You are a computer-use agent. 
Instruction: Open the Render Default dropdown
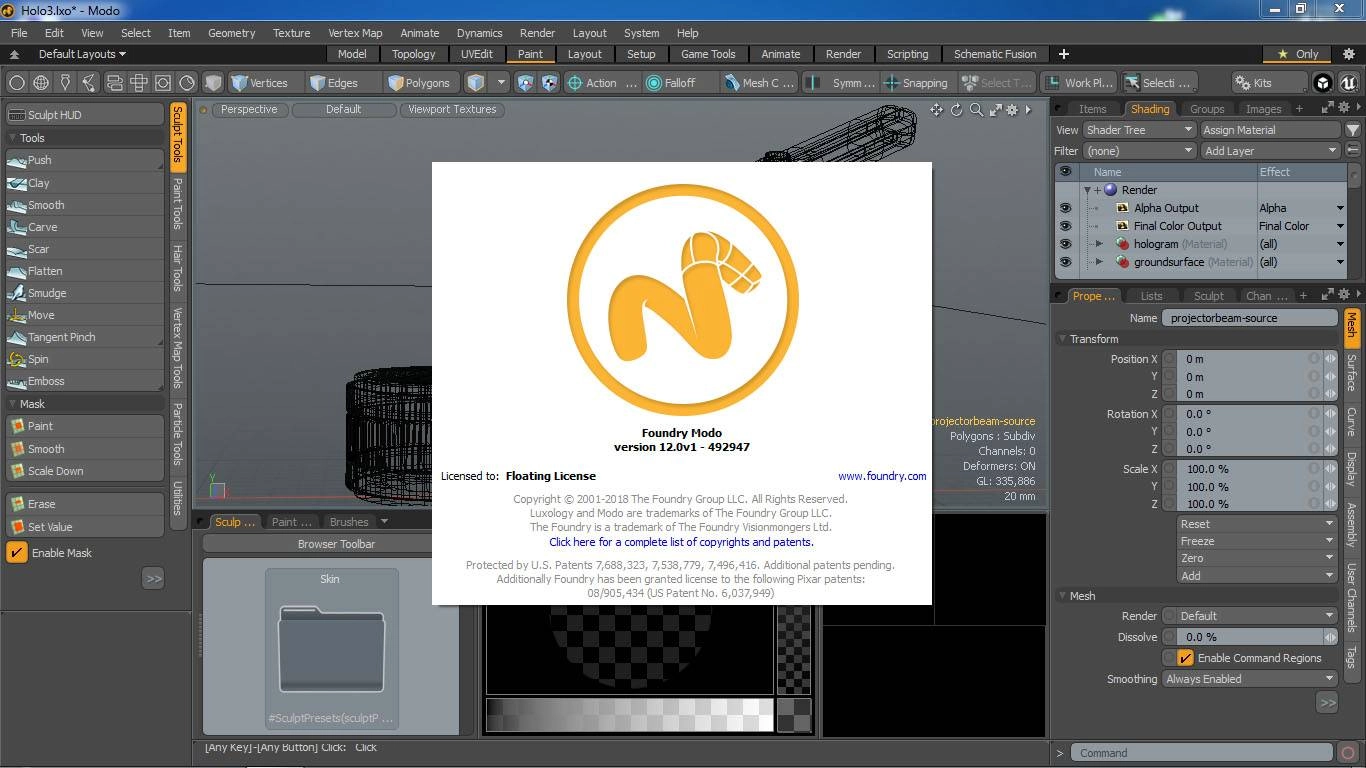coord(1256,616)
